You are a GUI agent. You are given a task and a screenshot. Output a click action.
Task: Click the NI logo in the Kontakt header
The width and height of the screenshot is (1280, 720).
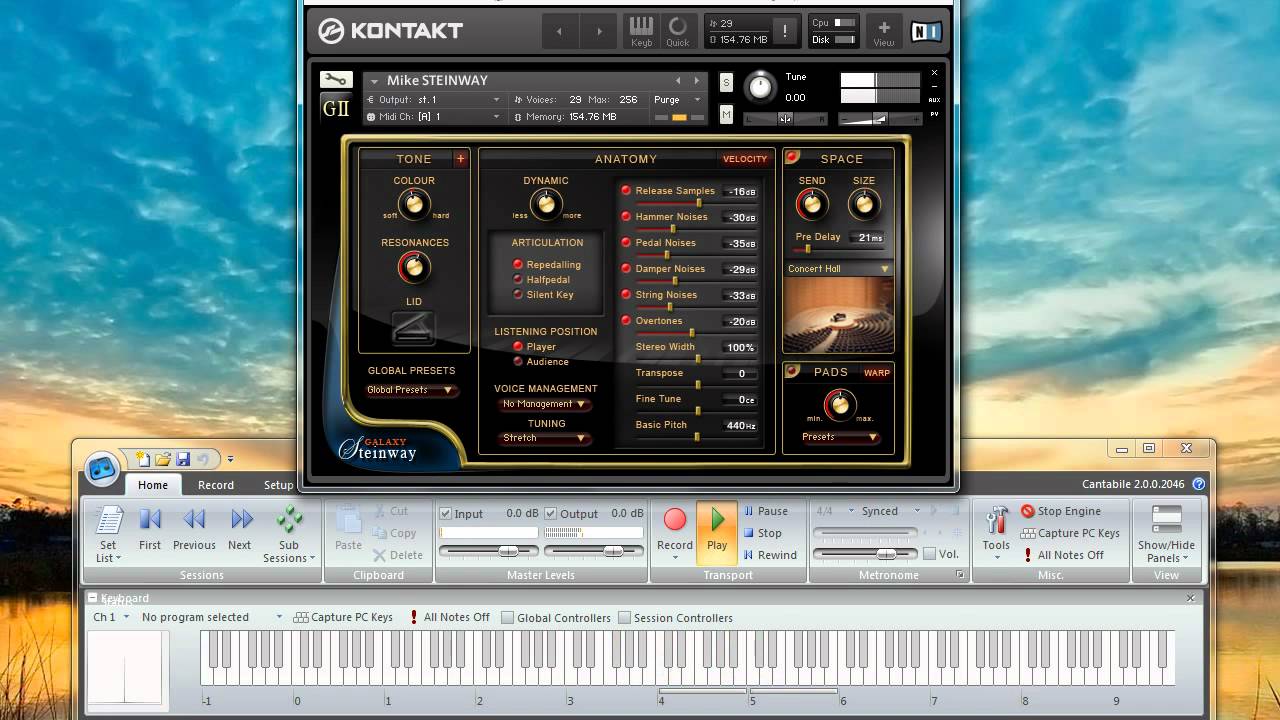coord(925,31)
